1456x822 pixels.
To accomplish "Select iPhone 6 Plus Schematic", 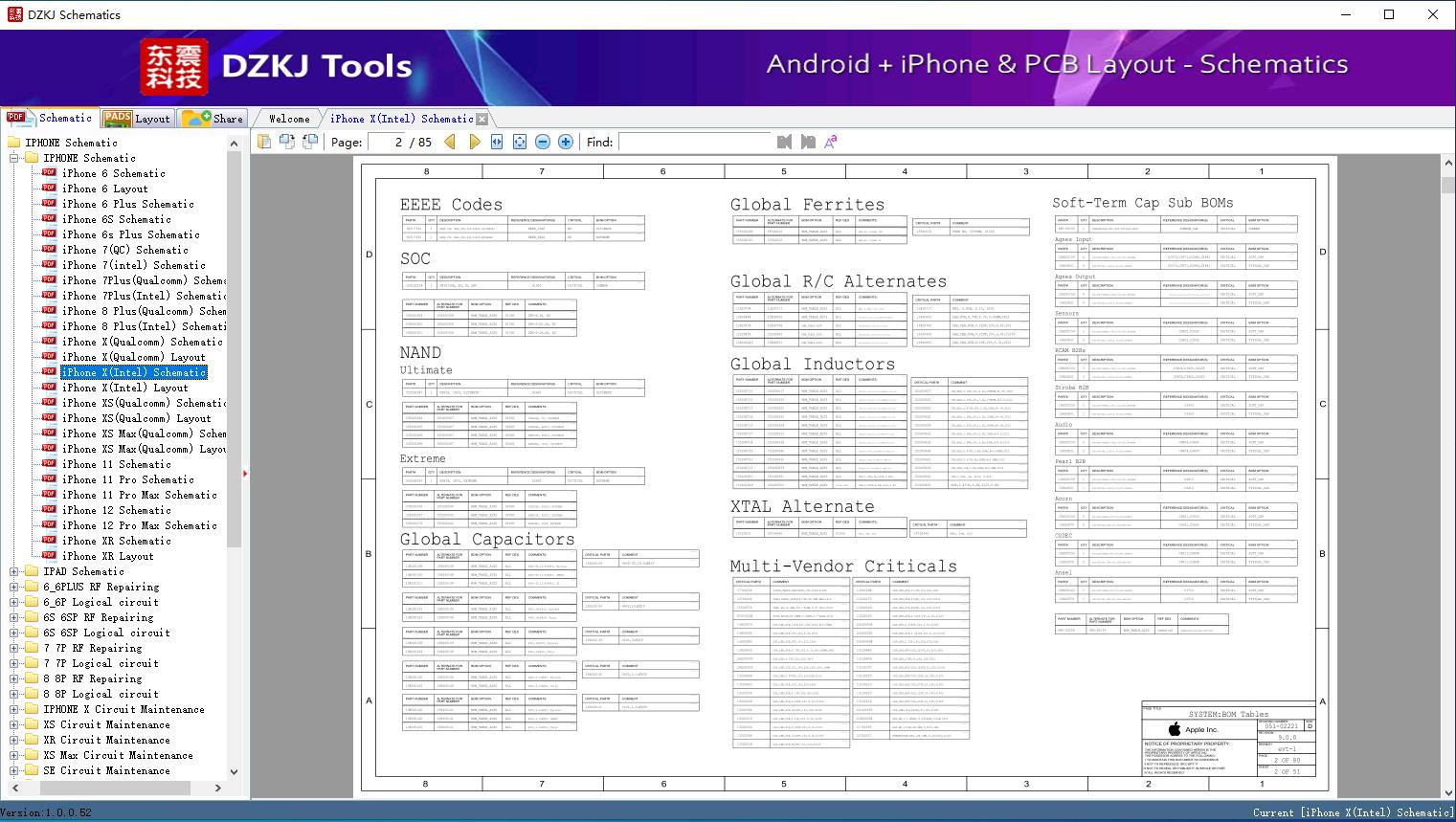I will pyautogui.click(x=128, y=204).
